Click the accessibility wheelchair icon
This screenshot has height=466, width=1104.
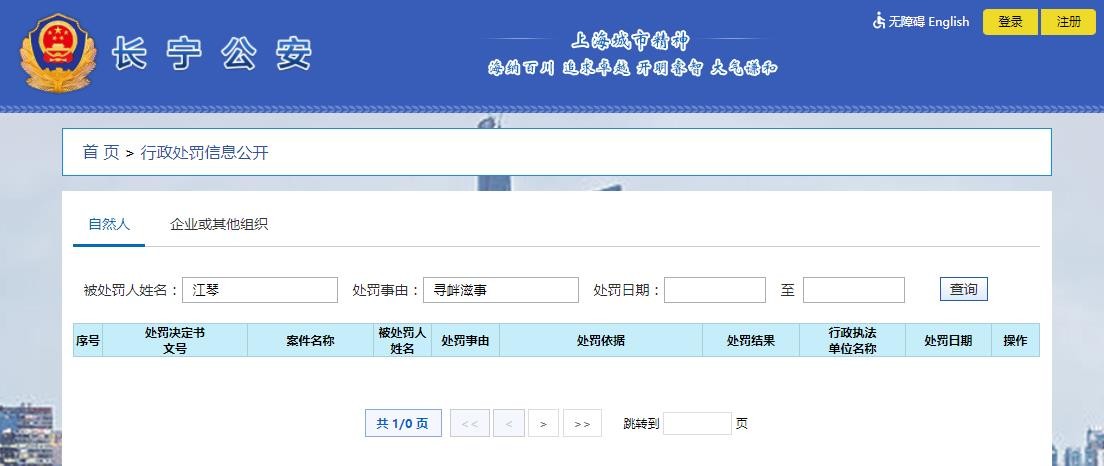(879, 21)
